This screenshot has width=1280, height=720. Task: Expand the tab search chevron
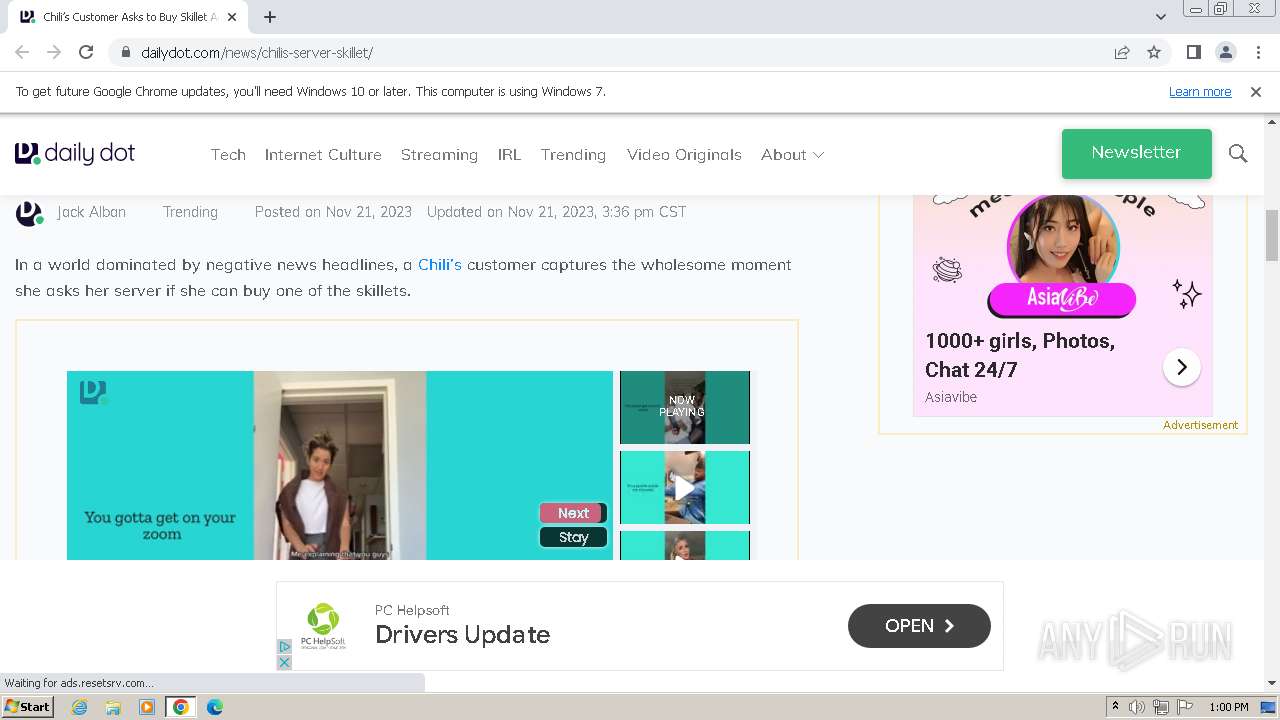click(x=1160, y=17)
